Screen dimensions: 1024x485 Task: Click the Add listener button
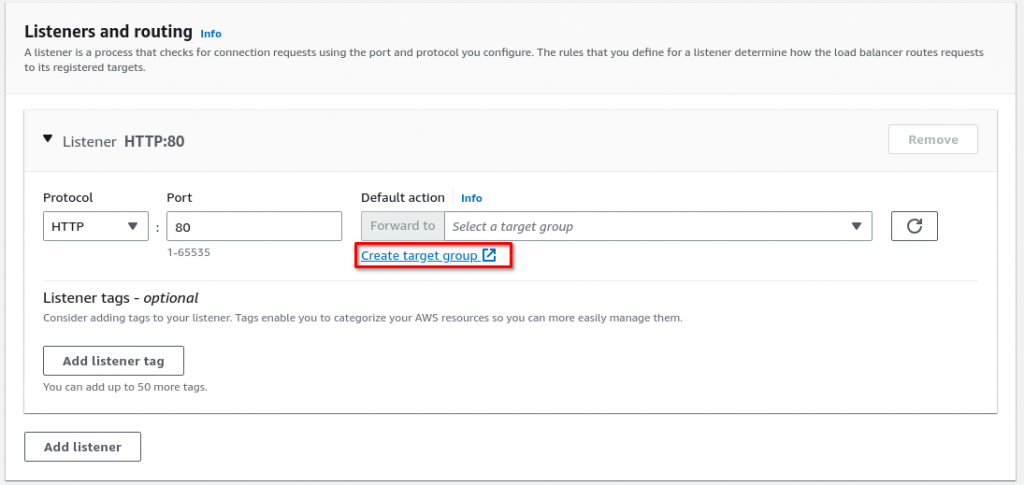click(x=82, y=447)
